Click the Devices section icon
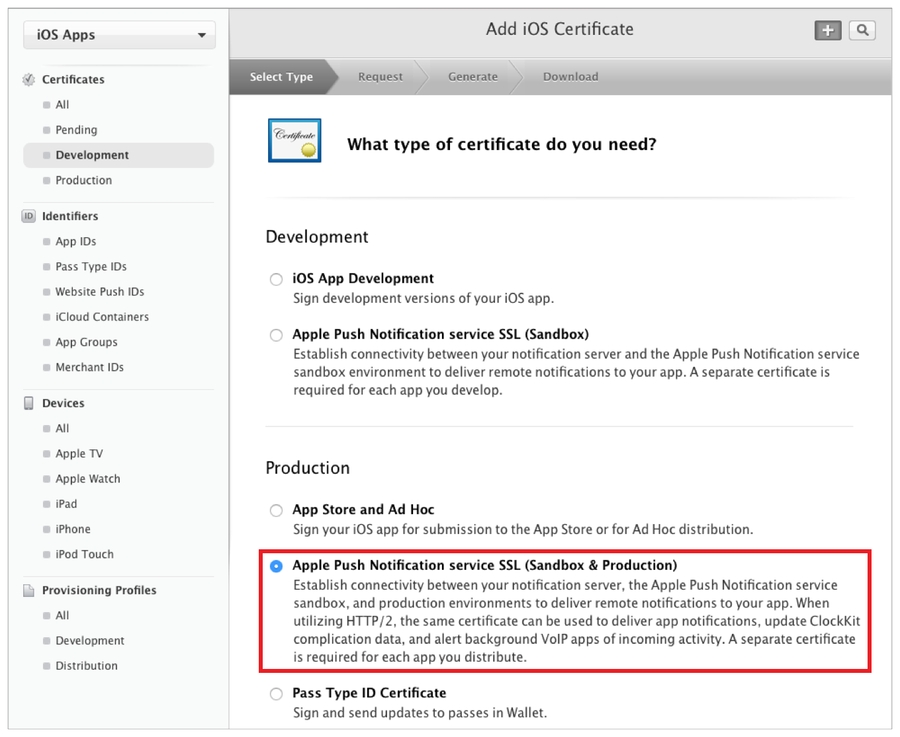This screenshot has height=737, width=900. tap(29, 404)
